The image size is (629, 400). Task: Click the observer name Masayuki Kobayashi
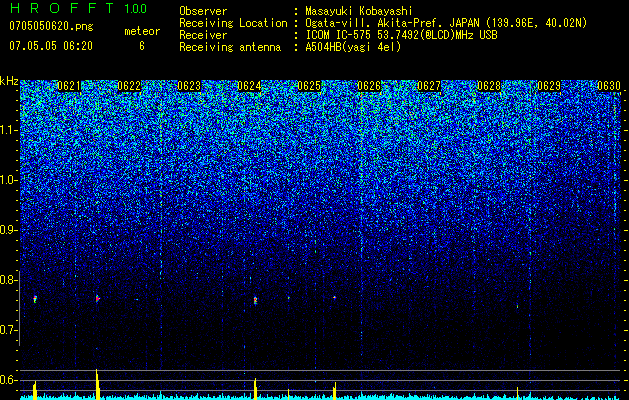(359, 11)
